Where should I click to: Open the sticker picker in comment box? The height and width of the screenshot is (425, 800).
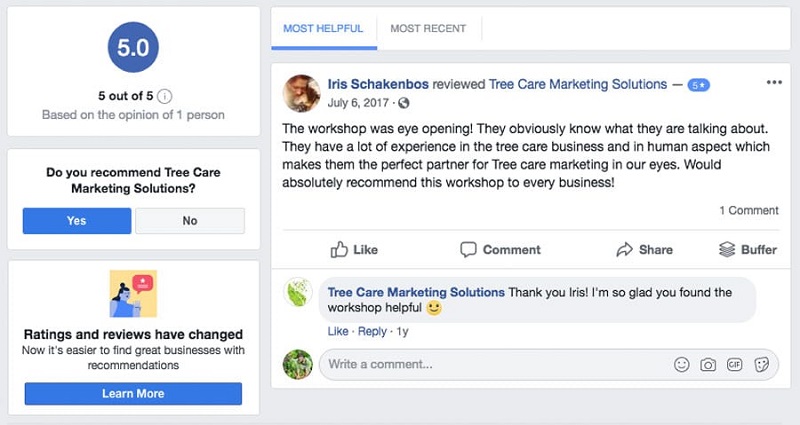point(761,364)
